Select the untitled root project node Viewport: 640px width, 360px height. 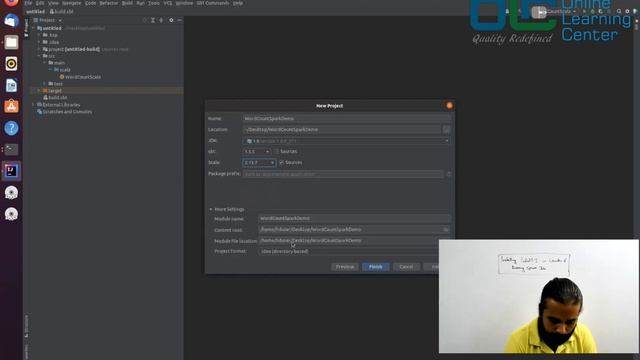(x=52, y=28)
